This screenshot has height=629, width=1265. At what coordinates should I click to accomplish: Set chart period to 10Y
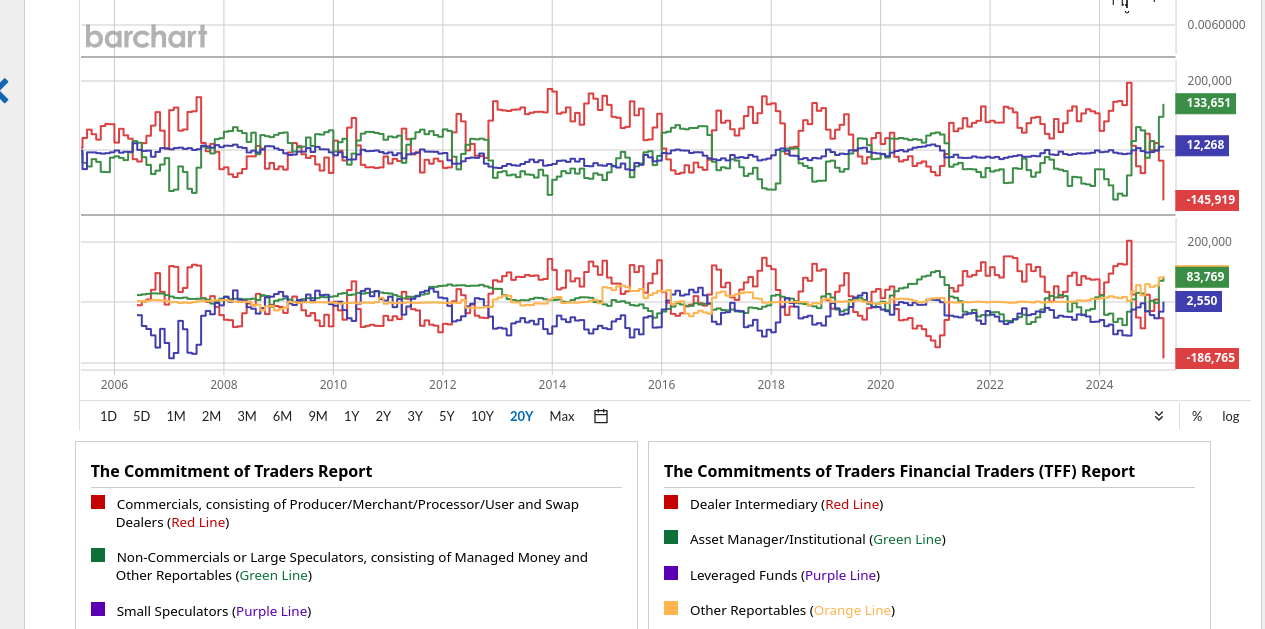point(482,416)
